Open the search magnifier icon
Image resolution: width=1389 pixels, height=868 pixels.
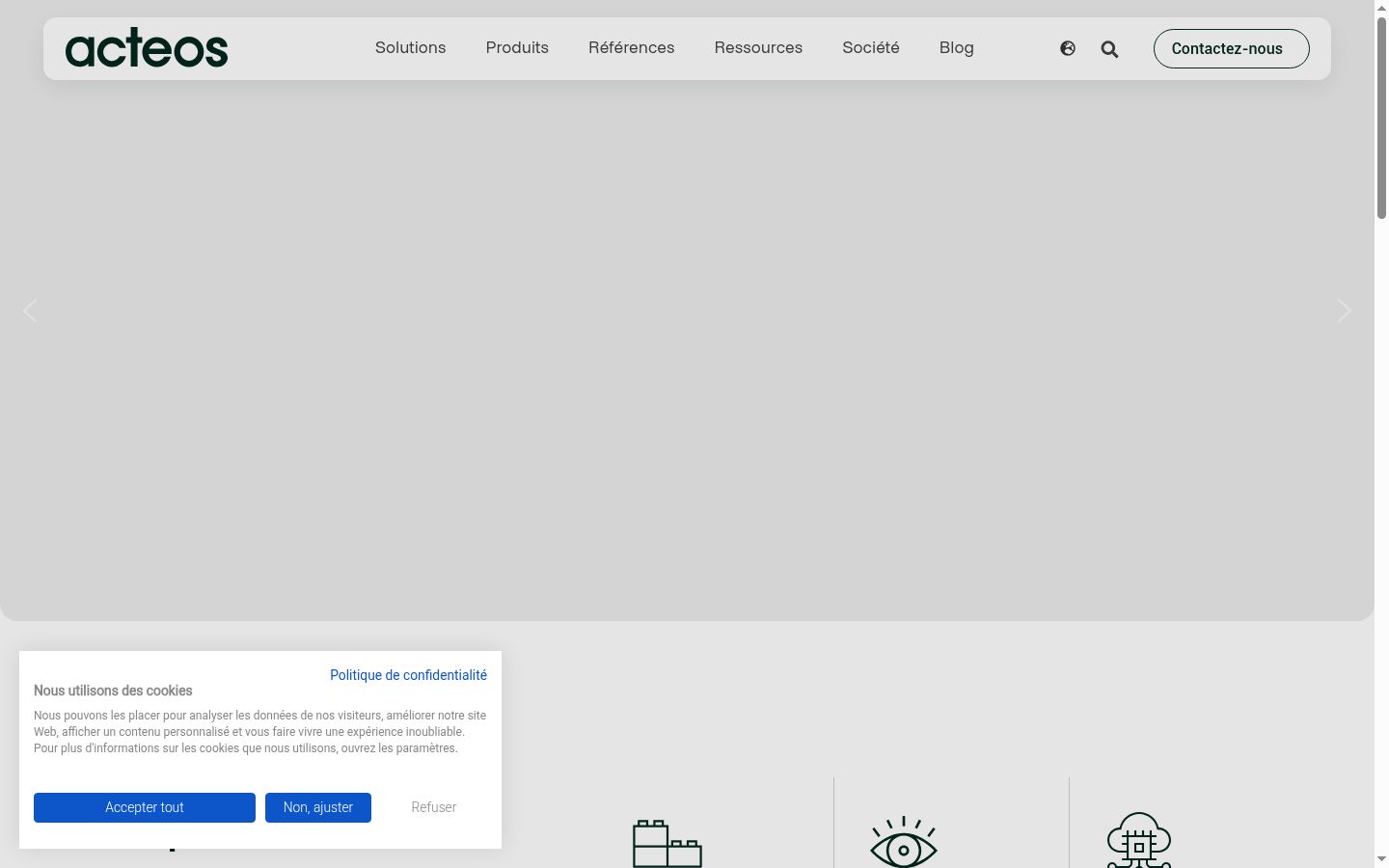(x=1109, y=49)
